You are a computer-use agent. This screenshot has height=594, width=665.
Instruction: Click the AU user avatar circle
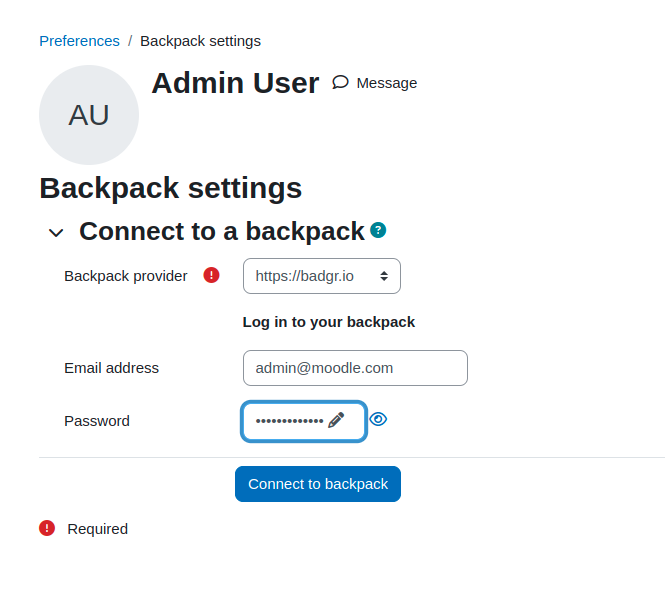(x=89, y=115)
